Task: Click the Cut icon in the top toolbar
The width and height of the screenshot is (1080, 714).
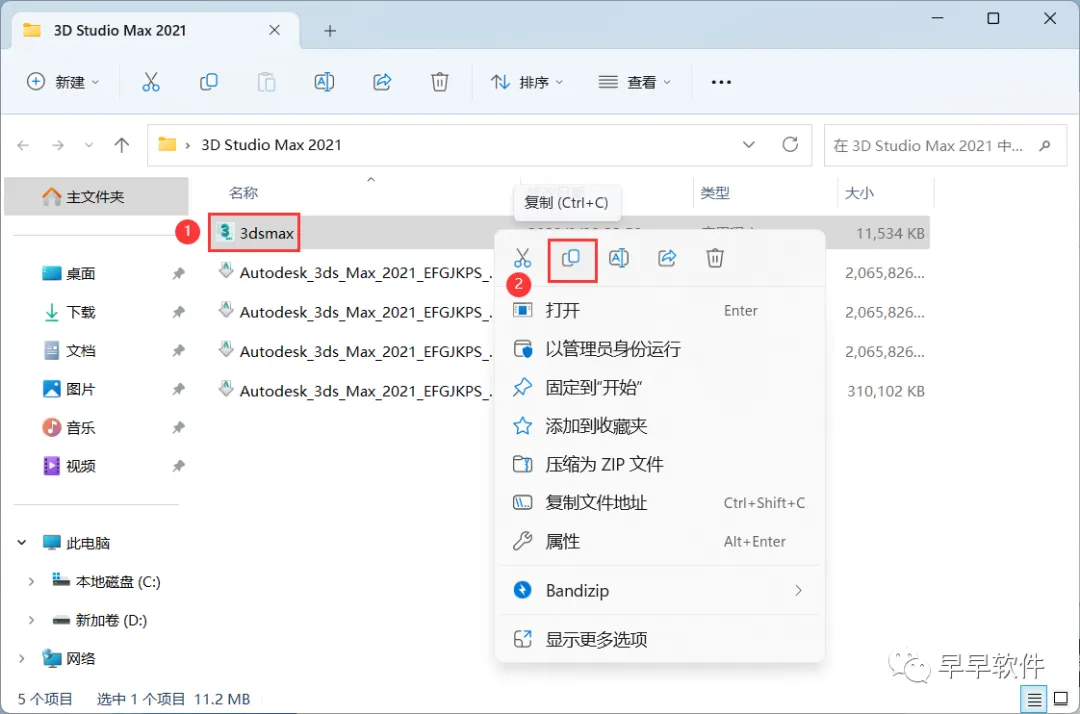Action: coord(151,83)
